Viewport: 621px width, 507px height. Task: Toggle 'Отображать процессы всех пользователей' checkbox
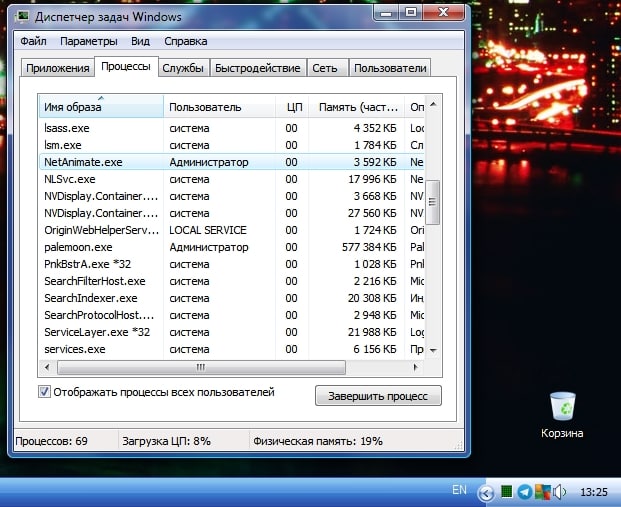pyautogui.click(x=44, y=392)
